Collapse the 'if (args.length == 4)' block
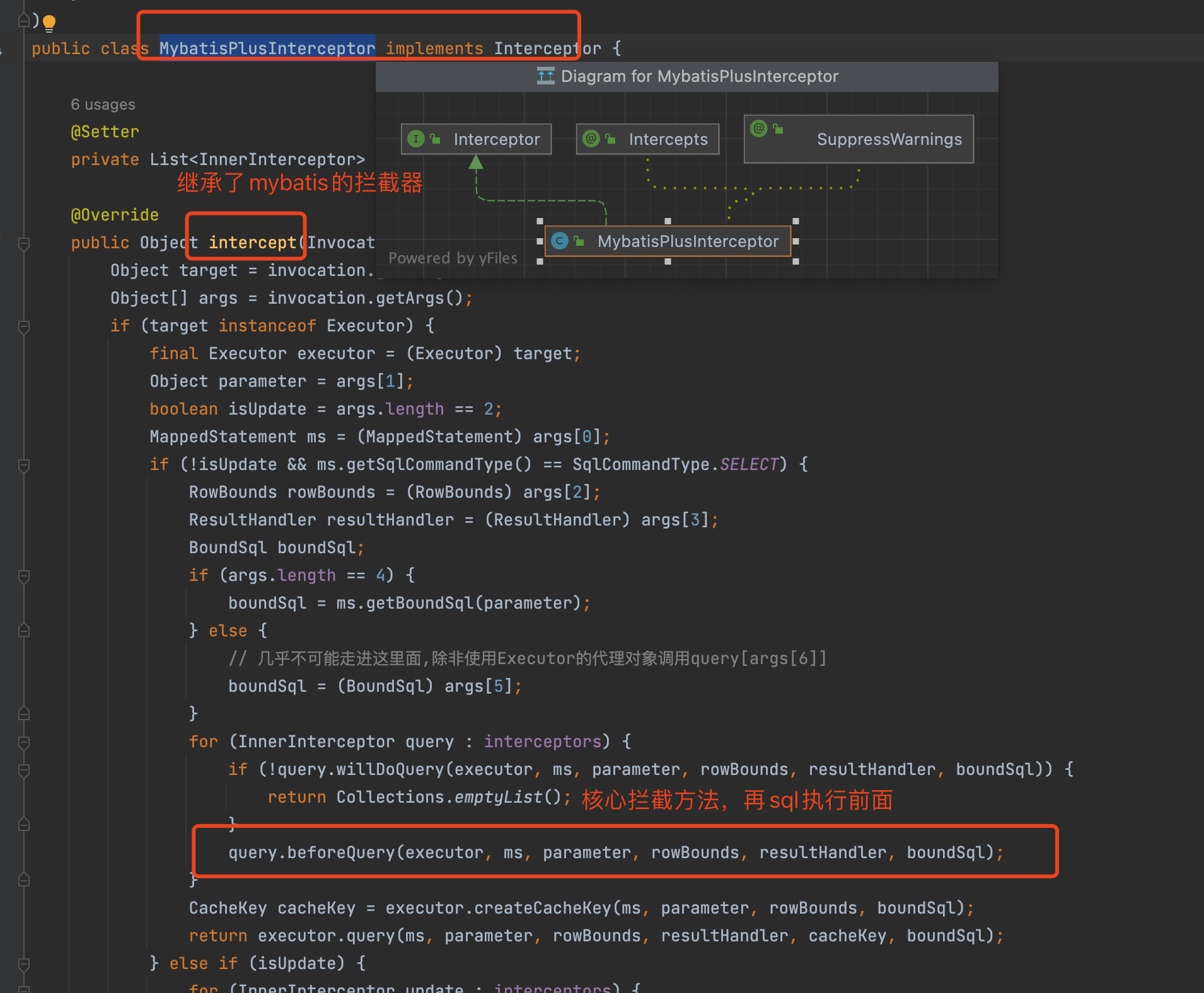Image resolution: width=1204 pixels, height=993 pixels. pyautogui.click(x=24, y=576)
